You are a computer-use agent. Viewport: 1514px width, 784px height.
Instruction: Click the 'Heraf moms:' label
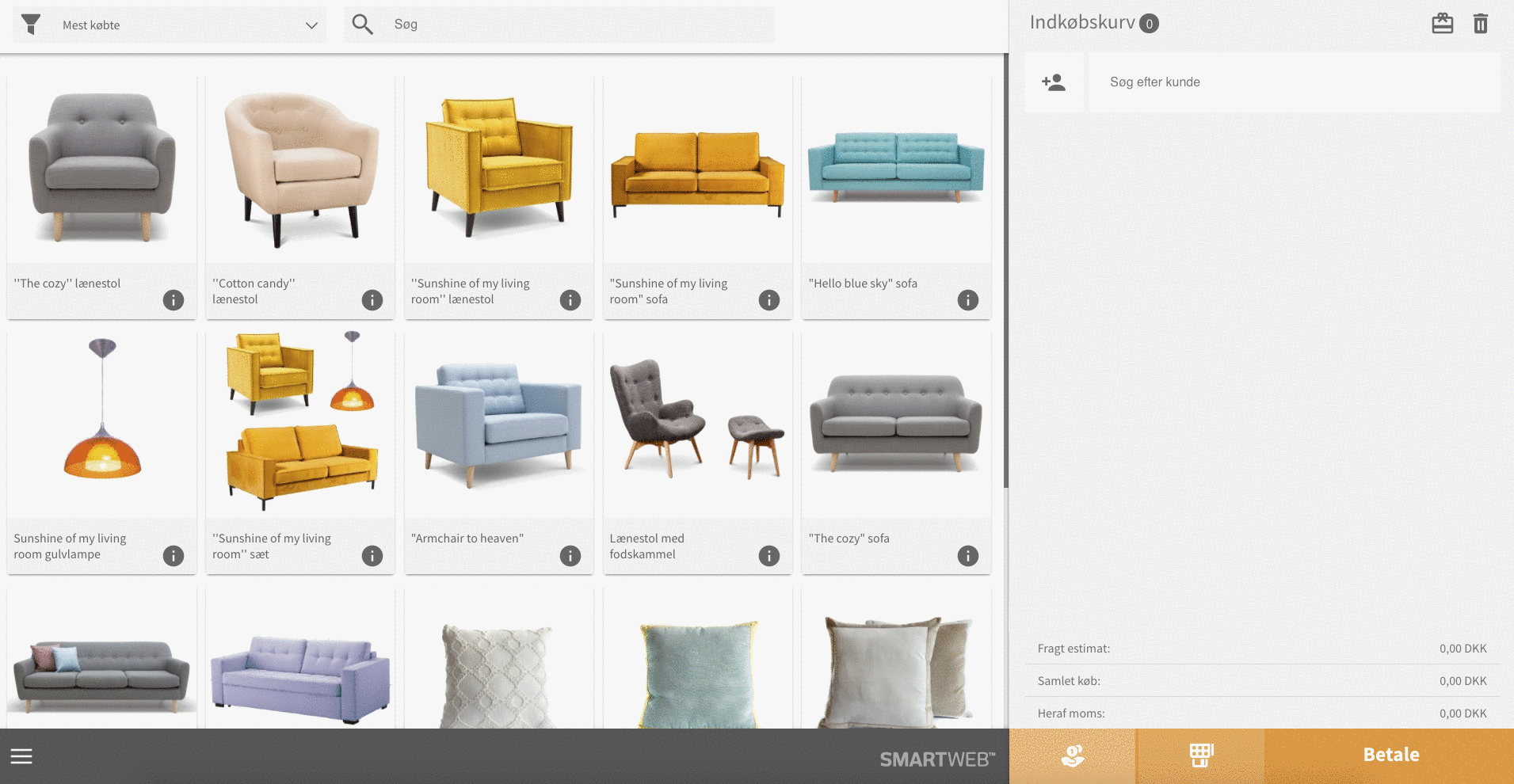coord(1071,714)
